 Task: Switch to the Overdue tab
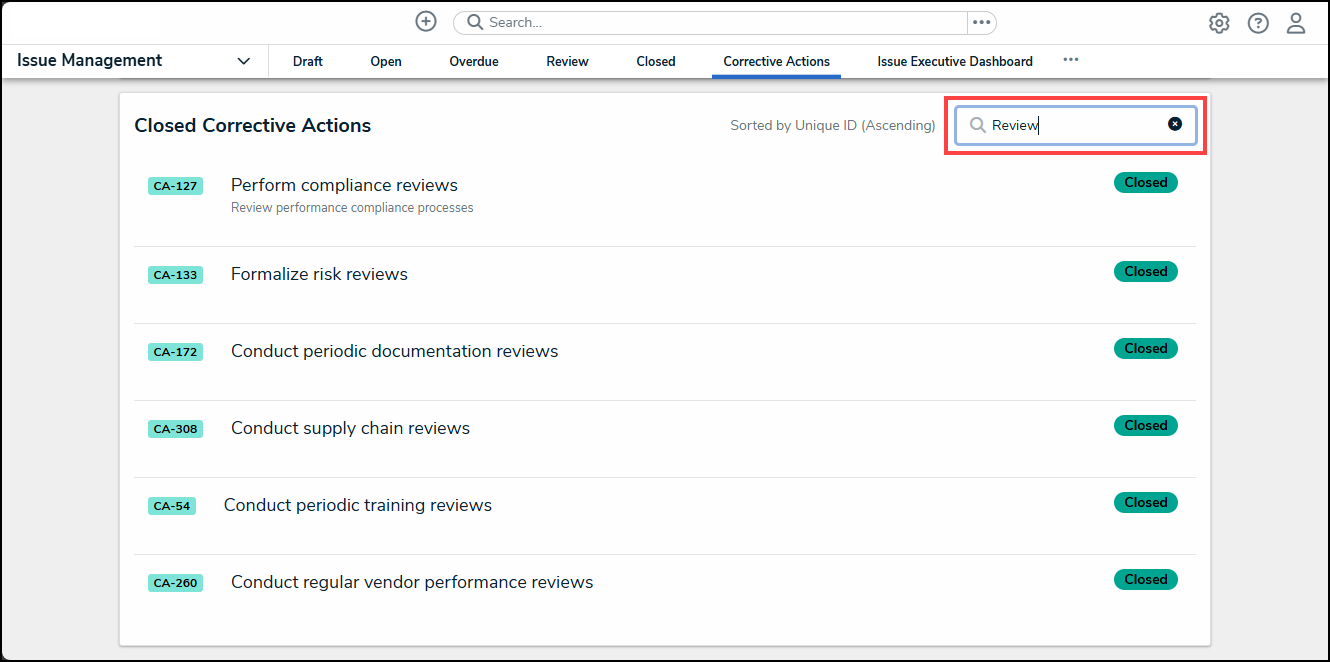(x=474, y=61)
